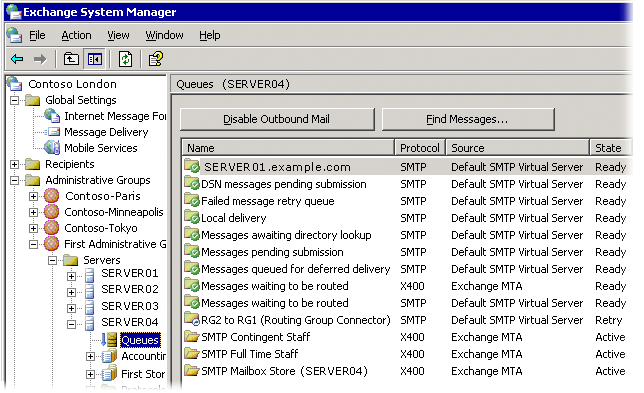Click the Contoso London root icon
Viewport: 644px width, 393px height.
click(15, 84)
